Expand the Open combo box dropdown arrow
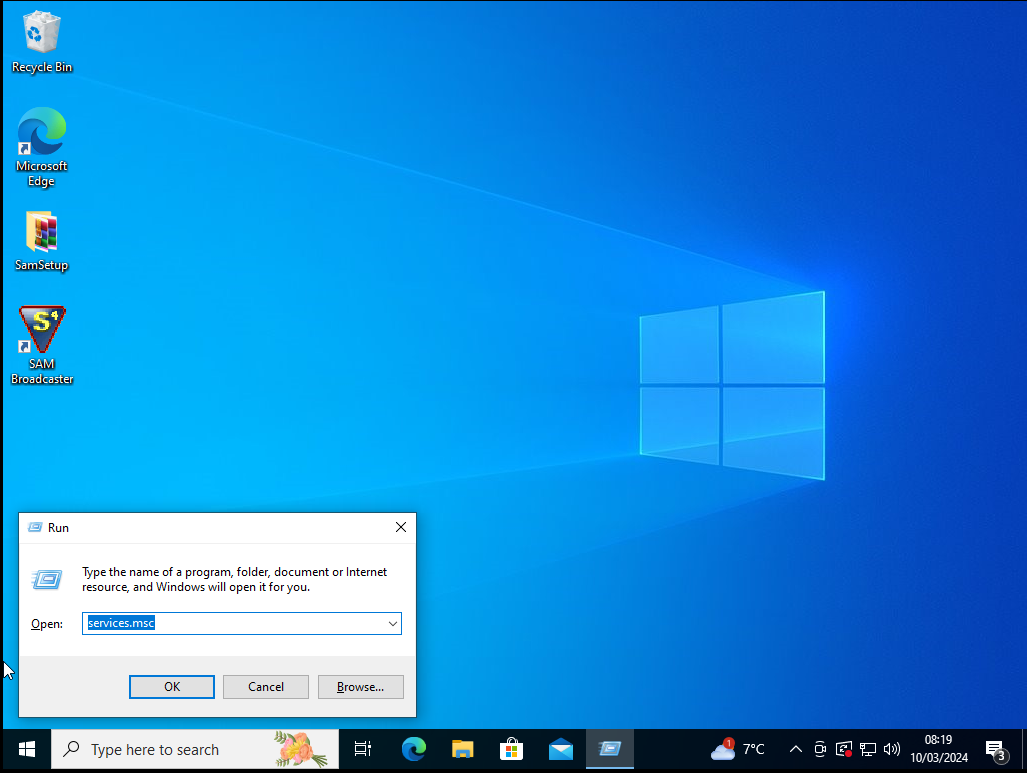This screenshot has width=1027, height=773. [x=393, y=624]
